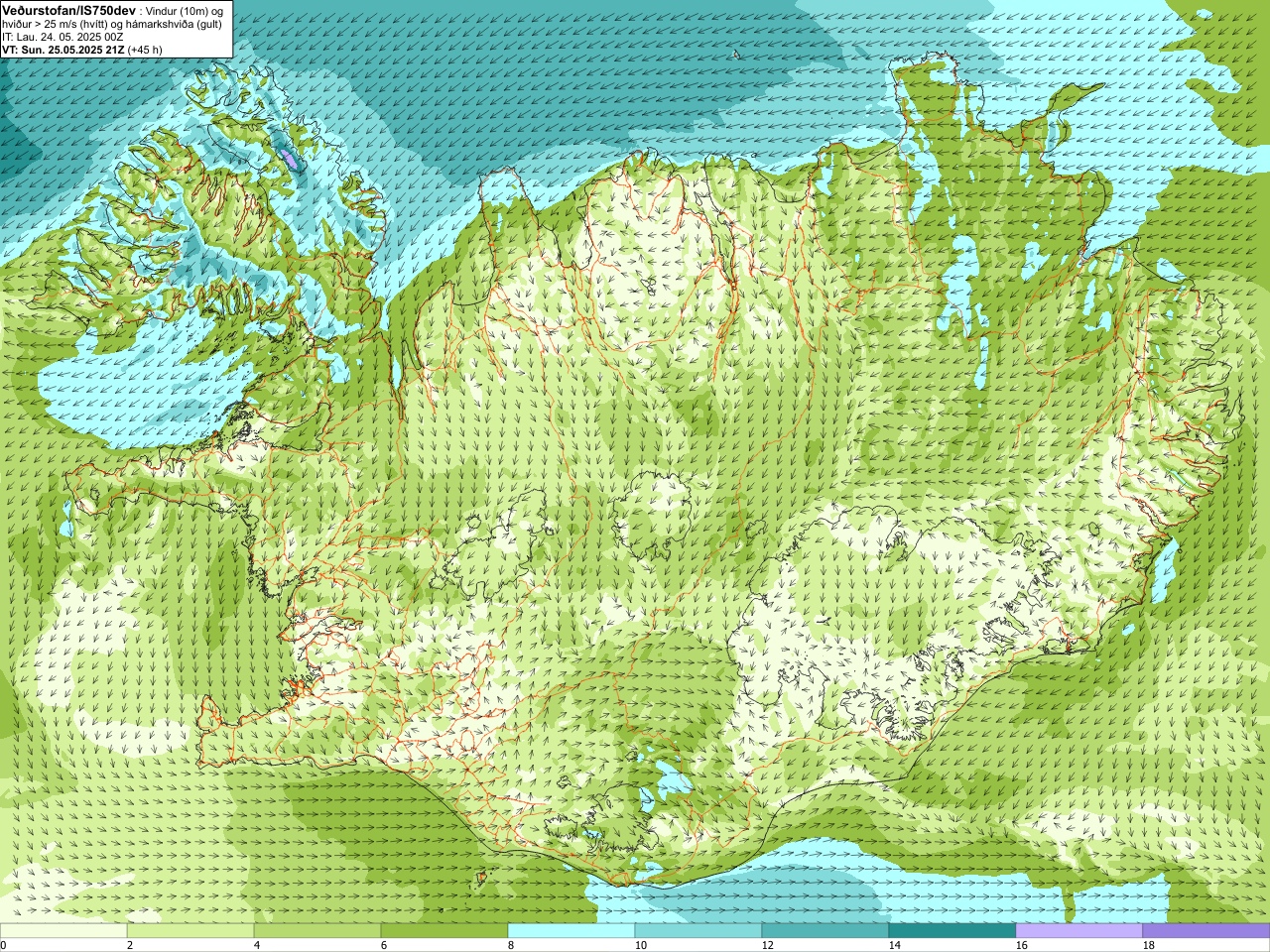Click the light cyan 8–10 m/s legend swatch
1270x952 pixels.
coord(571,931)
